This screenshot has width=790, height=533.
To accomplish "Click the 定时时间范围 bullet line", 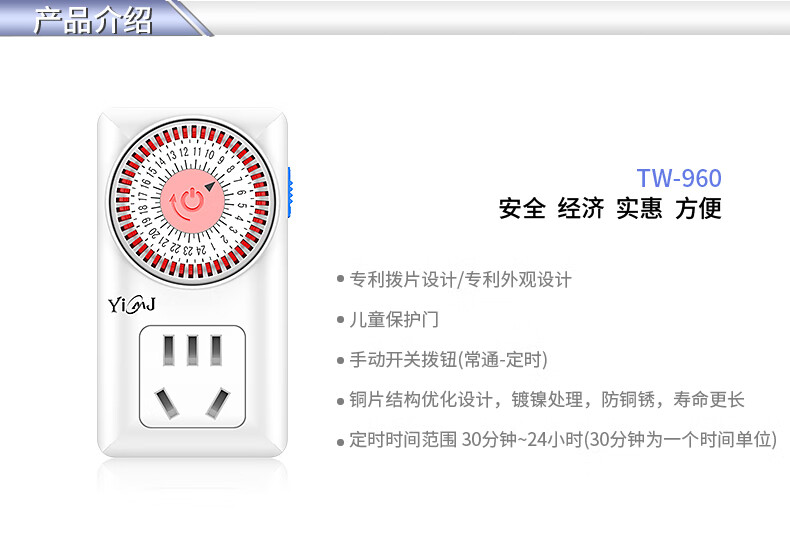I will pos(557,439).
